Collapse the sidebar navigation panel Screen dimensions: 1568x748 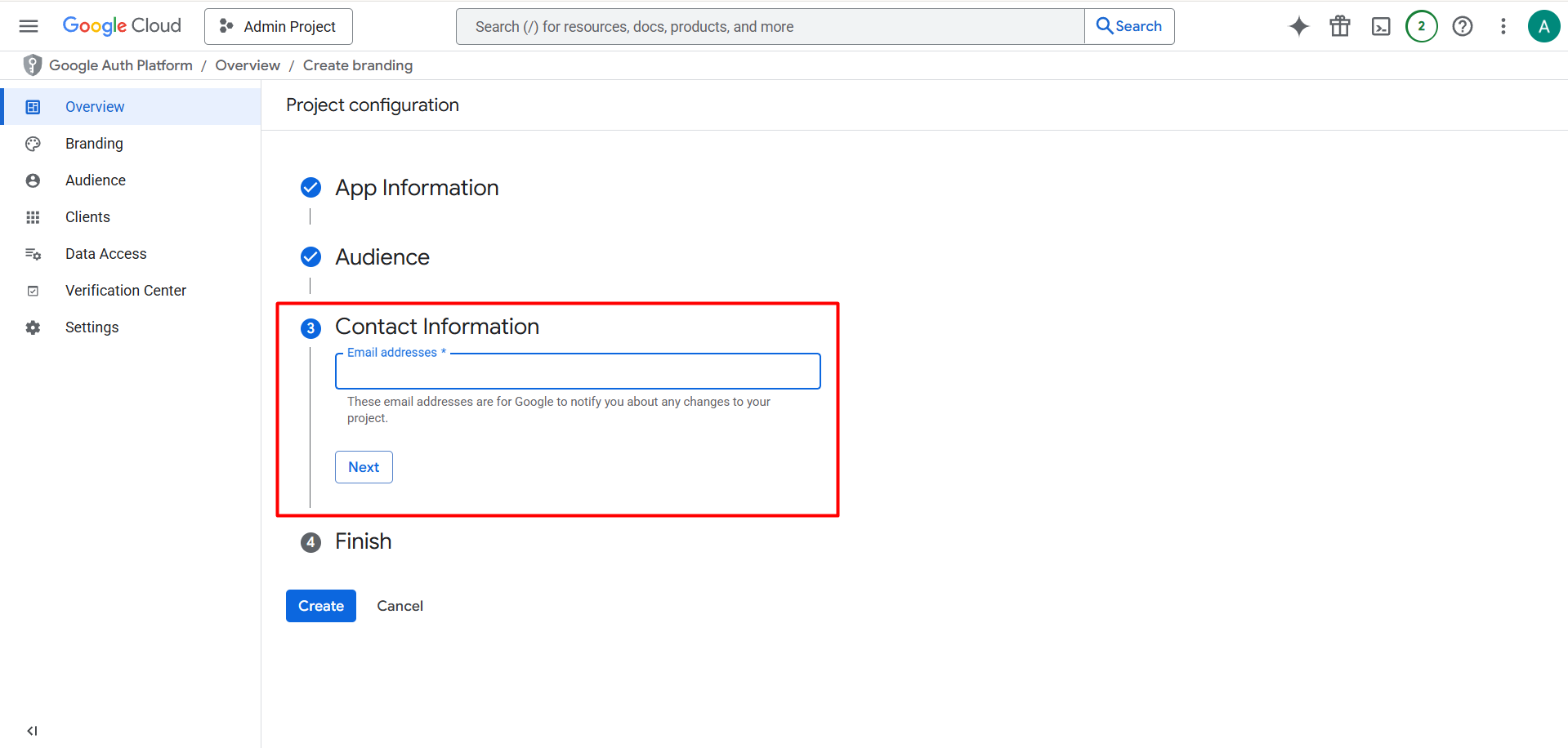pos(32,731)
